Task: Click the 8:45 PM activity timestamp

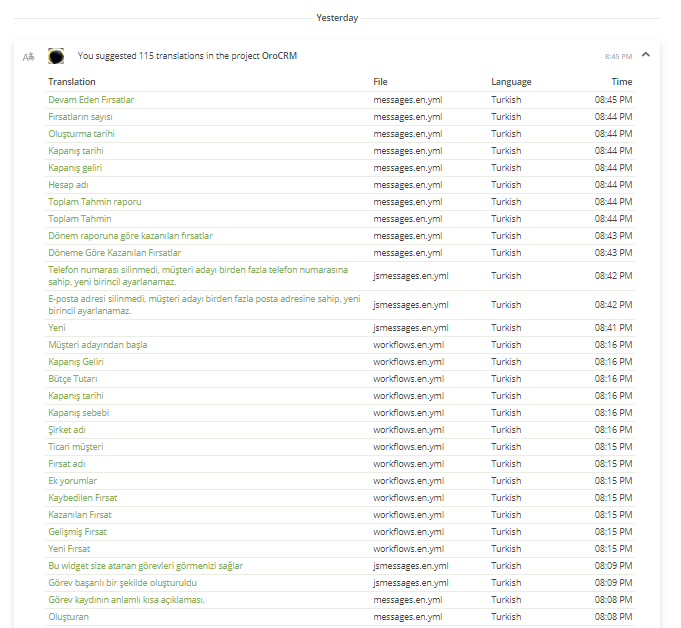Action: click(x=618, y=56)
